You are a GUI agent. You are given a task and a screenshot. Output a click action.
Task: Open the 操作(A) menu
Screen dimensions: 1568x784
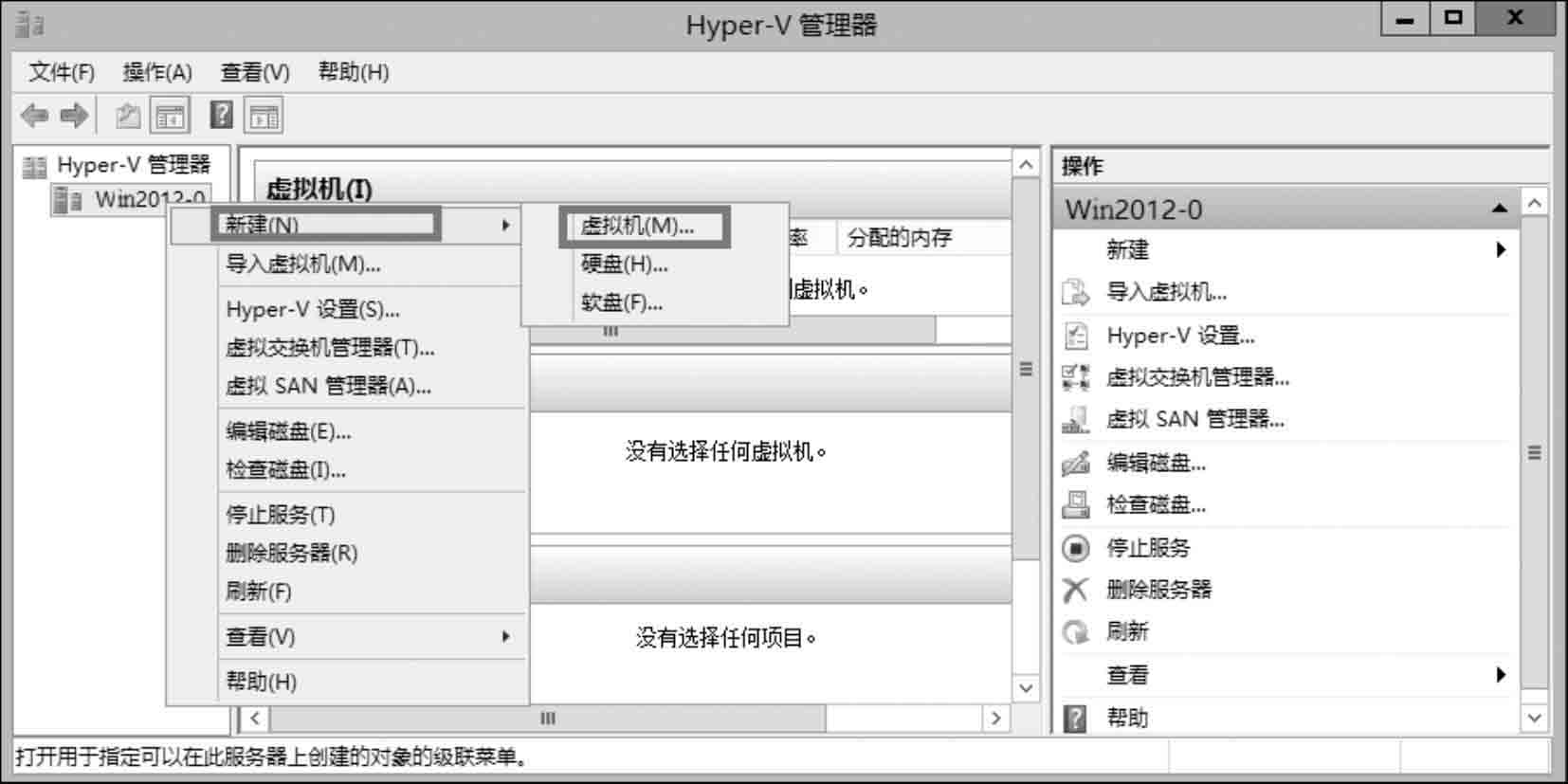click(x=157, y=72)
